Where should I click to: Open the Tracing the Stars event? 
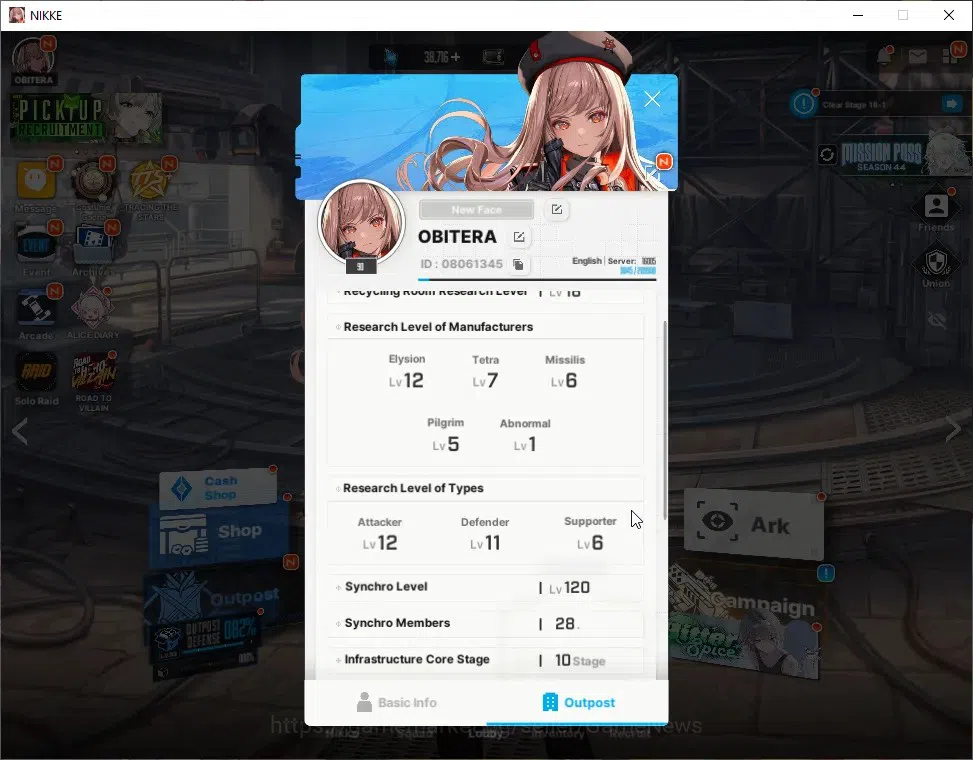[150, 187]
